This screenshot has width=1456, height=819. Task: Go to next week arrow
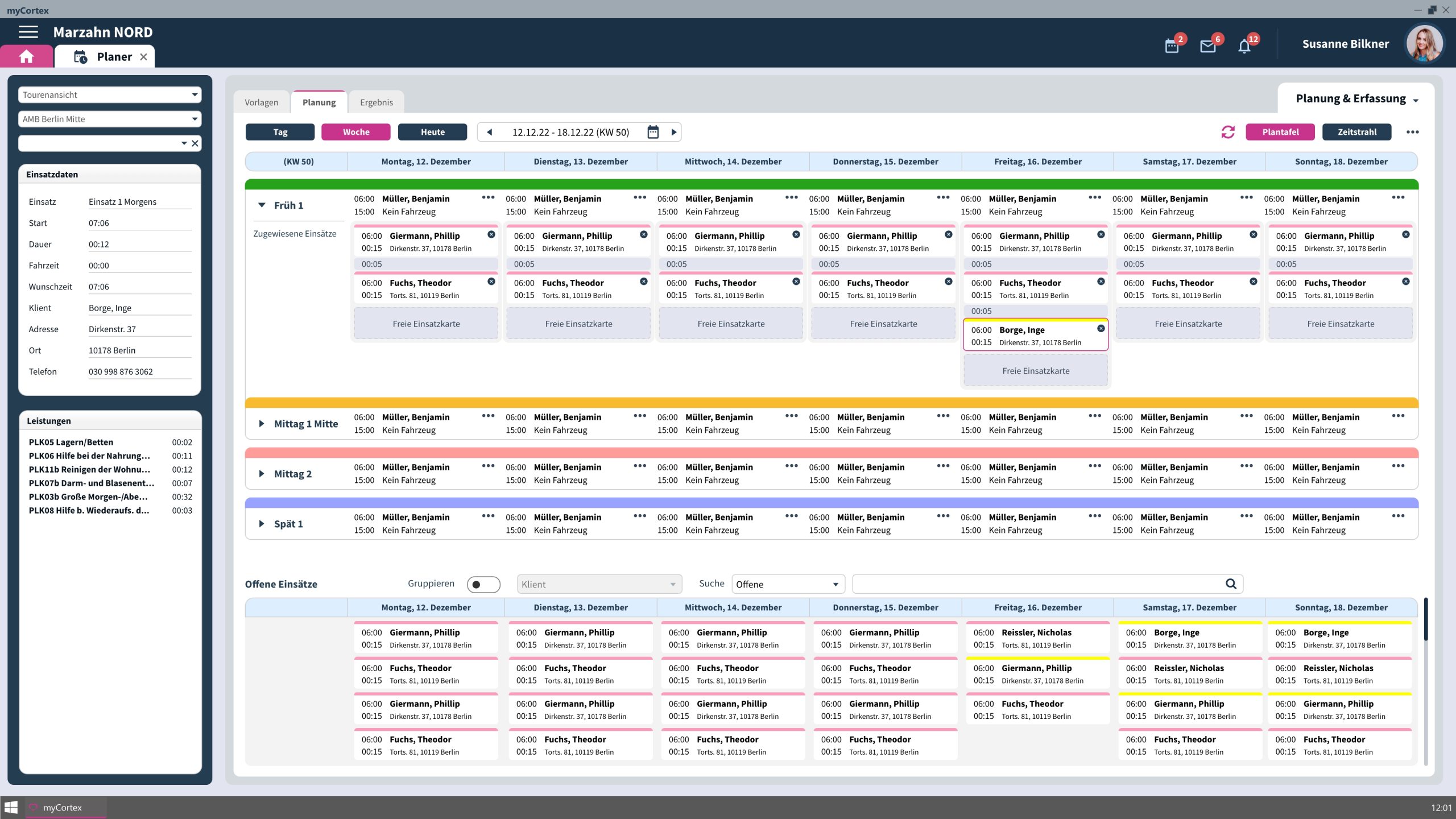coord(674,132)
